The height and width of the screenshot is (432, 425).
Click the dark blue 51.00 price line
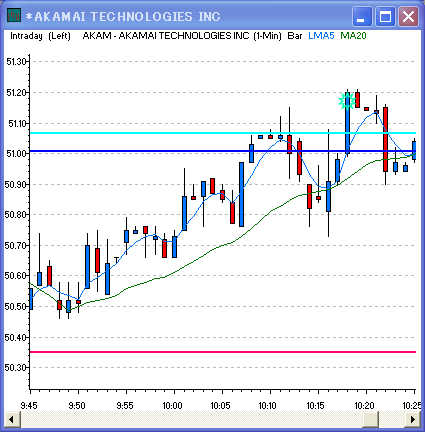tap(223, 151)
